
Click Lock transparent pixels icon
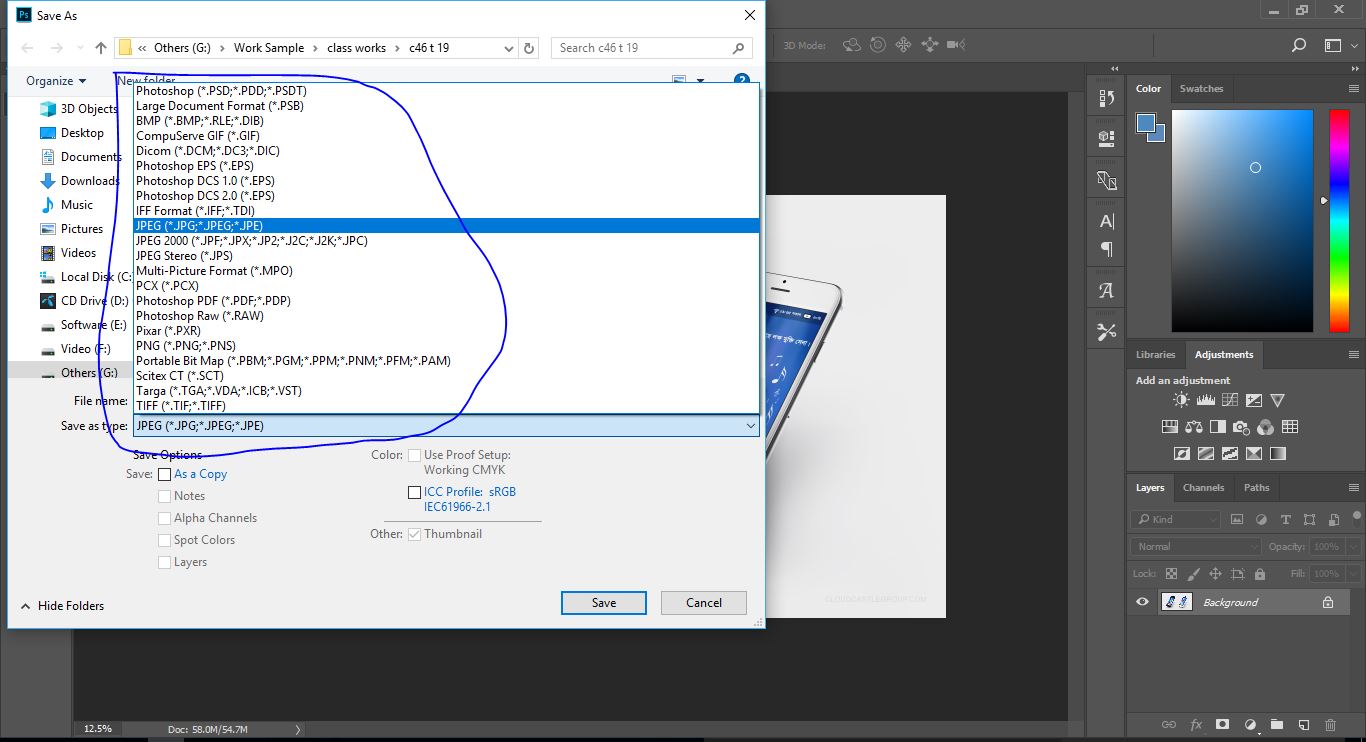coord(1171,574)
